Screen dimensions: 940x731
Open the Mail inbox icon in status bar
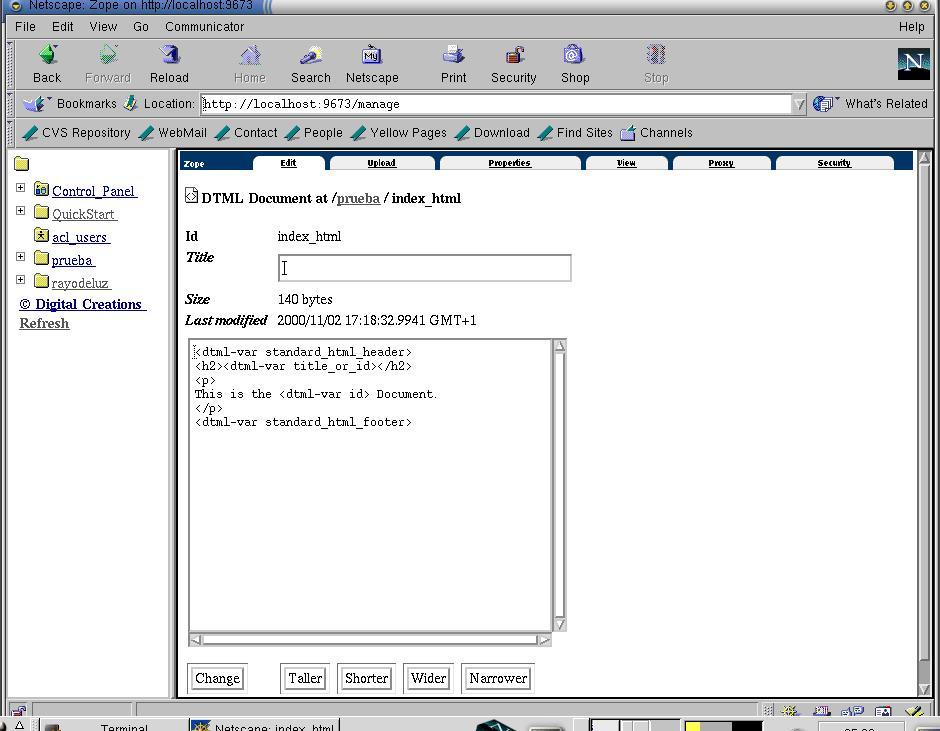[x=821, y=711]
